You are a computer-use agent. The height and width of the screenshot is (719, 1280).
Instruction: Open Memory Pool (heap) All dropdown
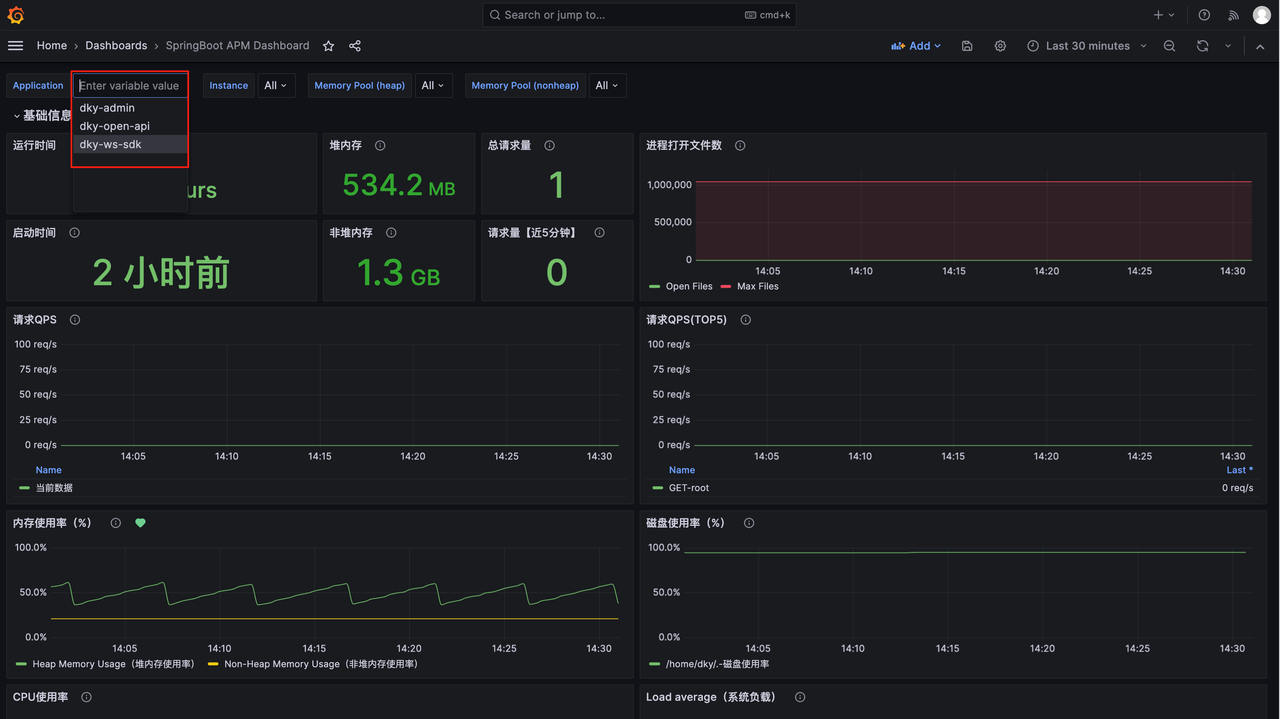pos(432,86)
